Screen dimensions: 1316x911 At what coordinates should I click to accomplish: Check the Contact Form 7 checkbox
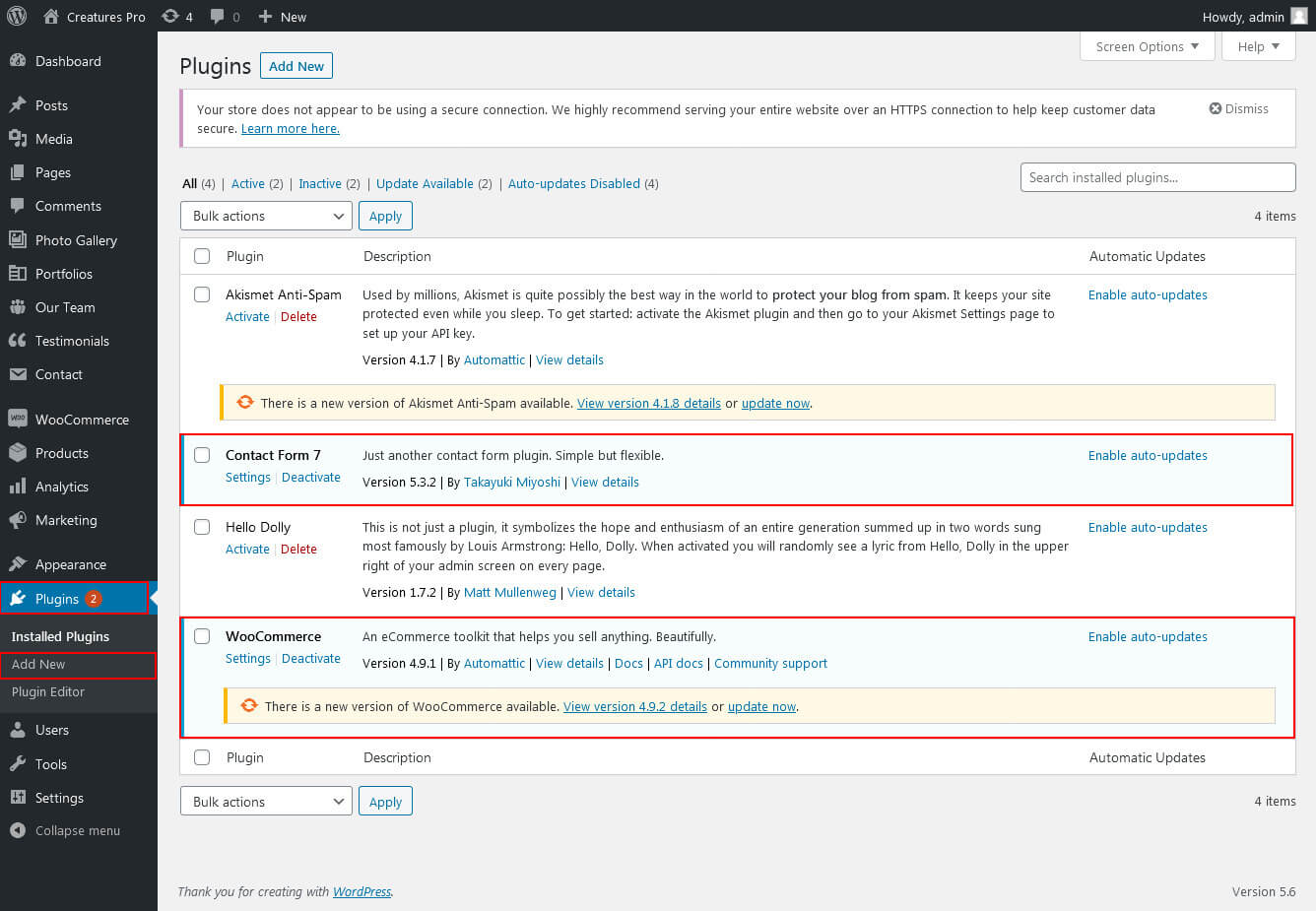point(202,455)
